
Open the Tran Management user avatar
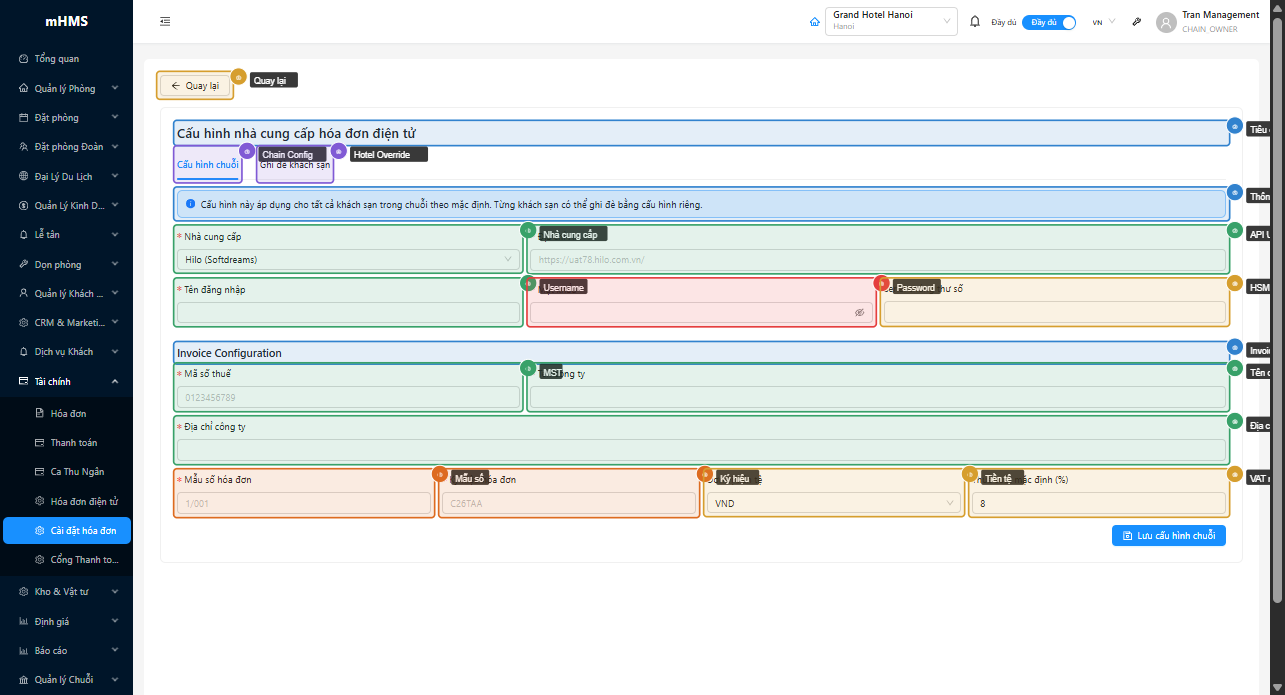point(1165,22)
